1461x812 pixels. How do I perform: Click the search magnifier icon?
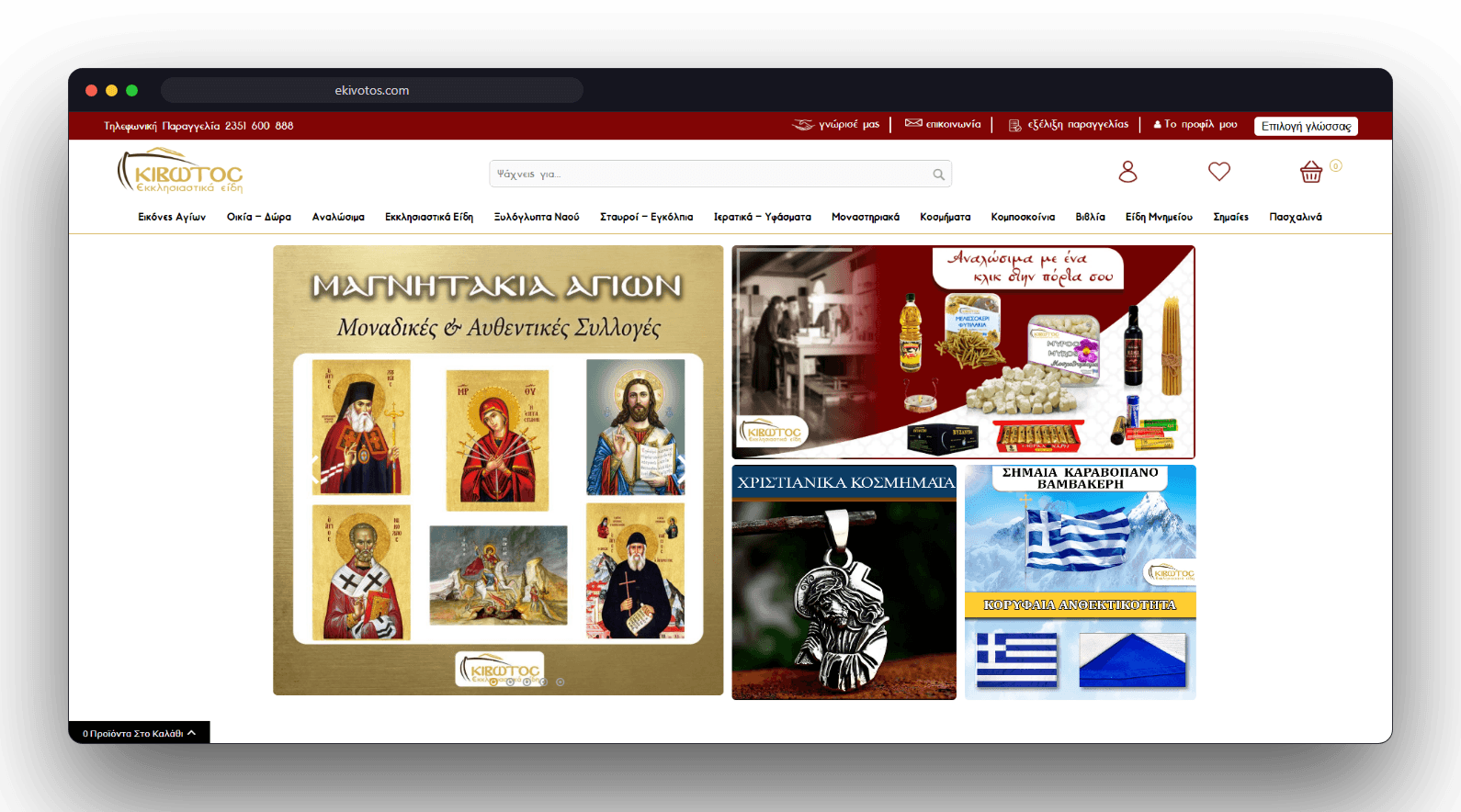click(938, 175)
